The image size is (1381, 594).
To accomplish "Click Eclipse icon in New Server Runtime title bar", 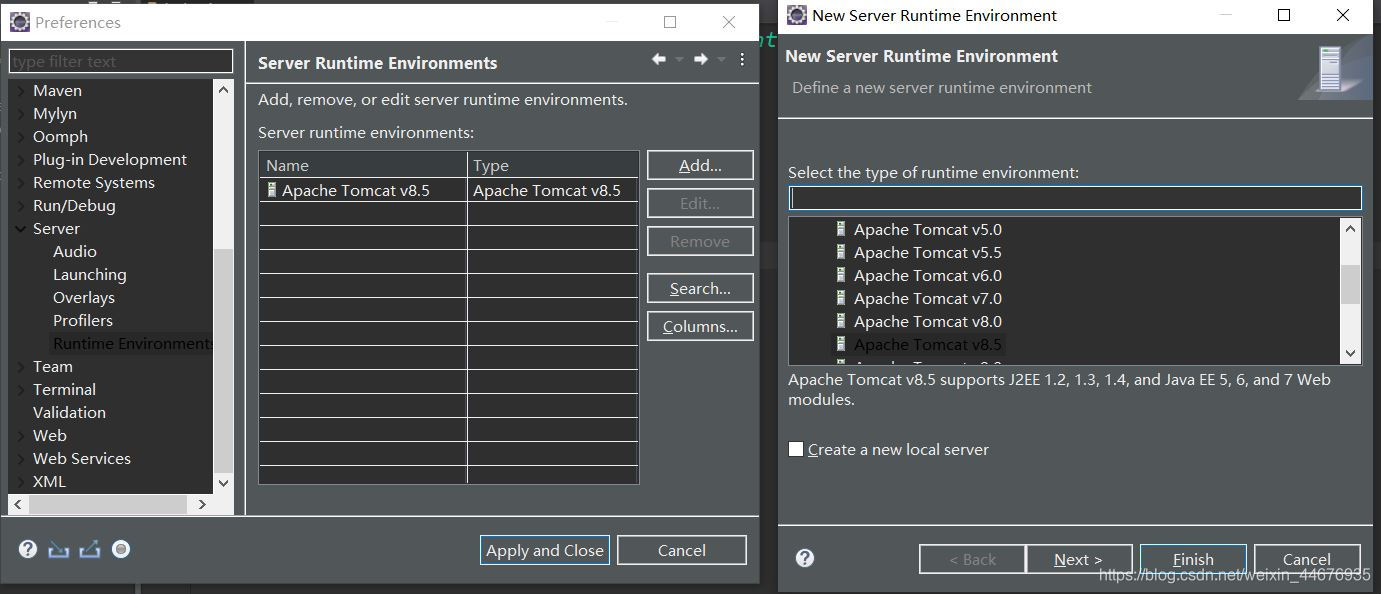I will point(797,15).
